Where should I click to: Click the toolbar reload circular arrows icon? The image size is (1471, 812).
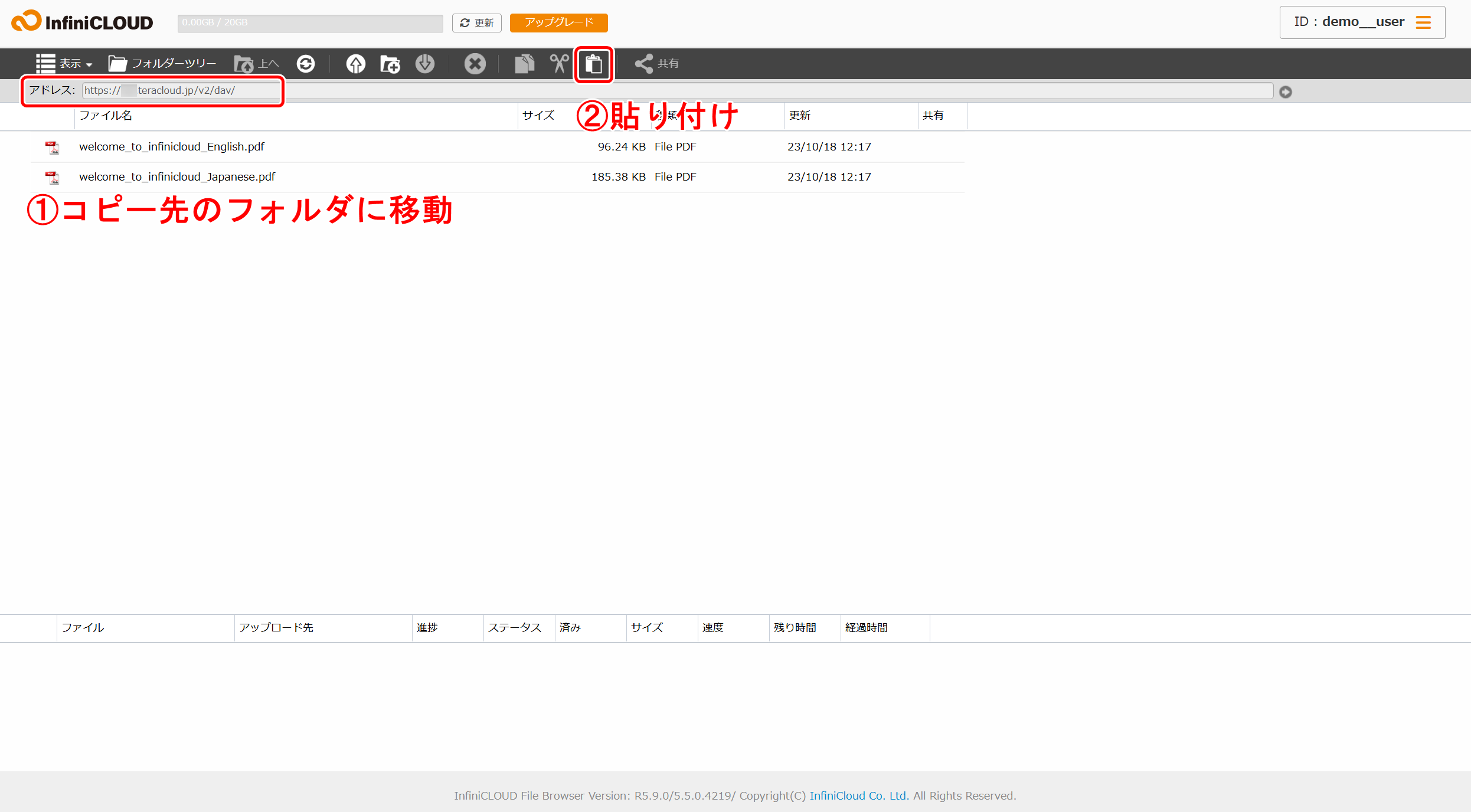306,64
